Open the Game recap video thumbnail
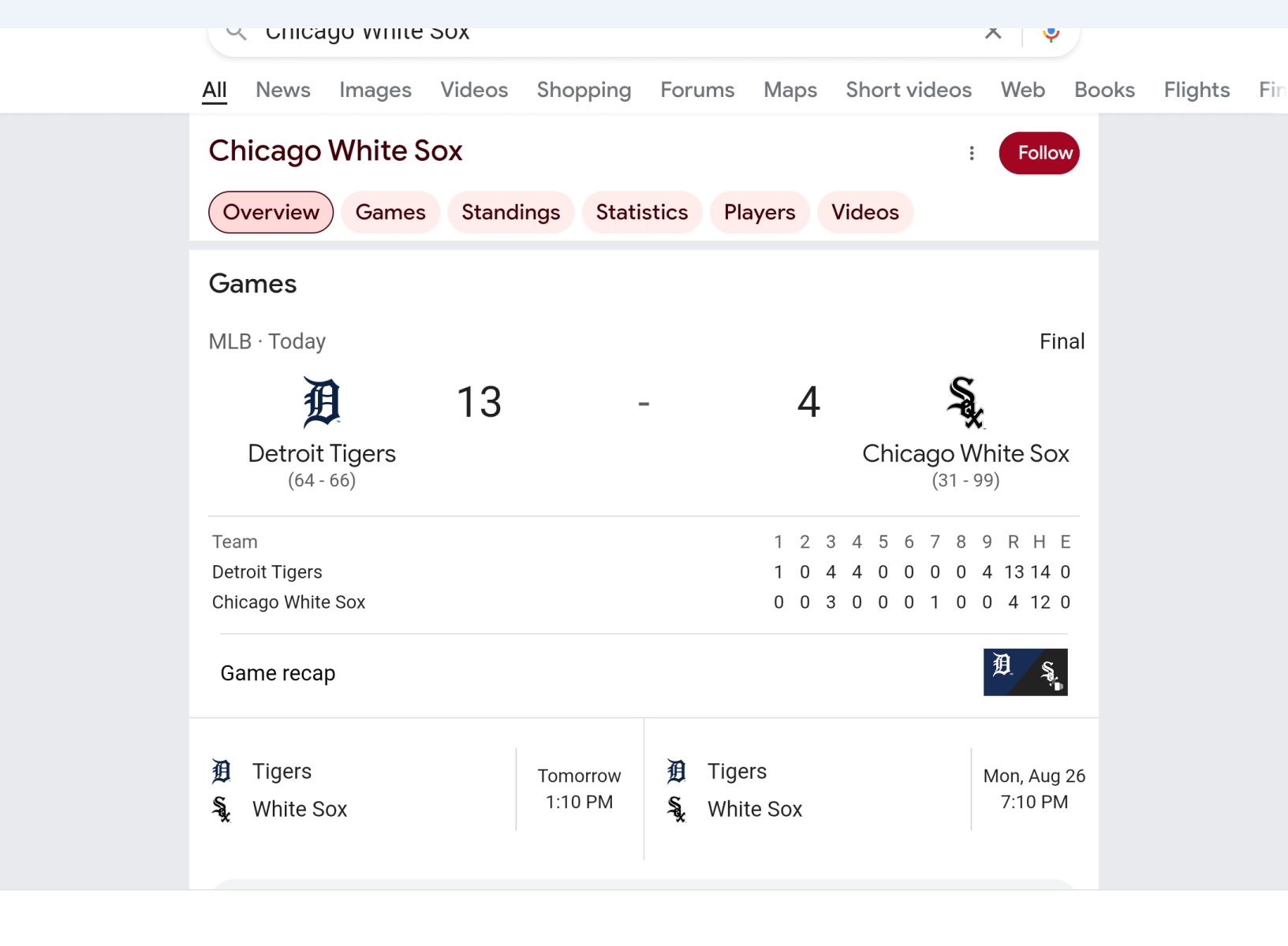Viewport: 1288px width, 946px height. point(1025,672)
